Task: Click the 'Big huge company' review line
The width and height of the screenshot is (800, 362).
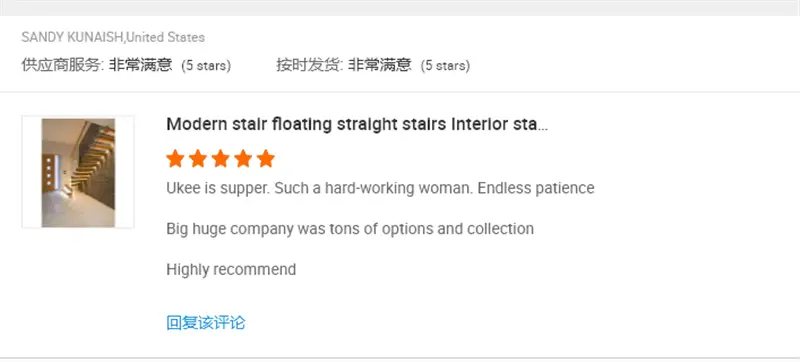Action: 350,228
